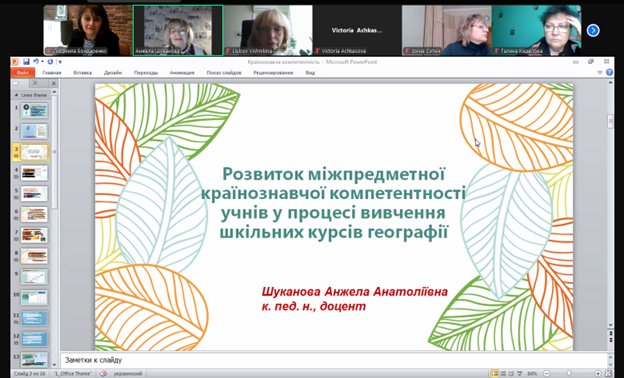Screen dimensions: 624x378
Task: Open the Undo history dropdown arrow
Action: coord(42,62)
